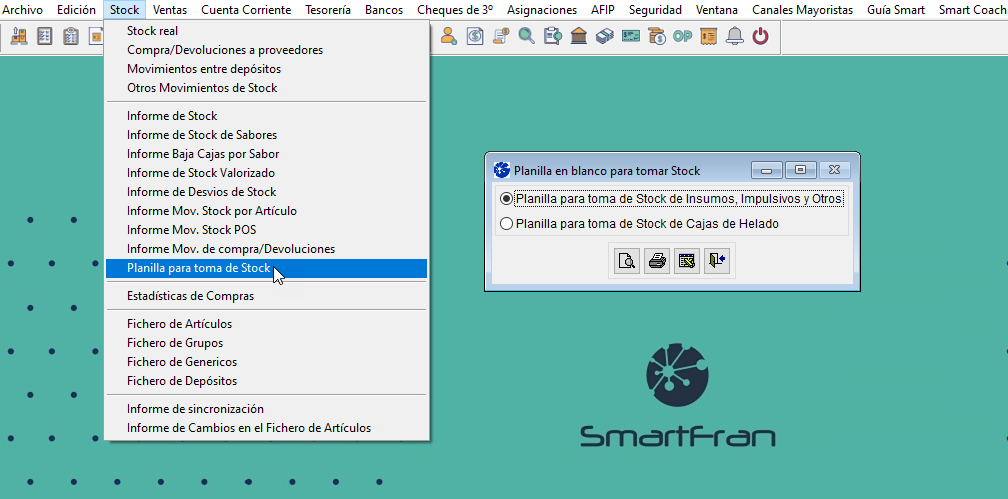Click the bank building toolbar icon
This screenshot has height=499, width=1008.
[x=579, y=36]
